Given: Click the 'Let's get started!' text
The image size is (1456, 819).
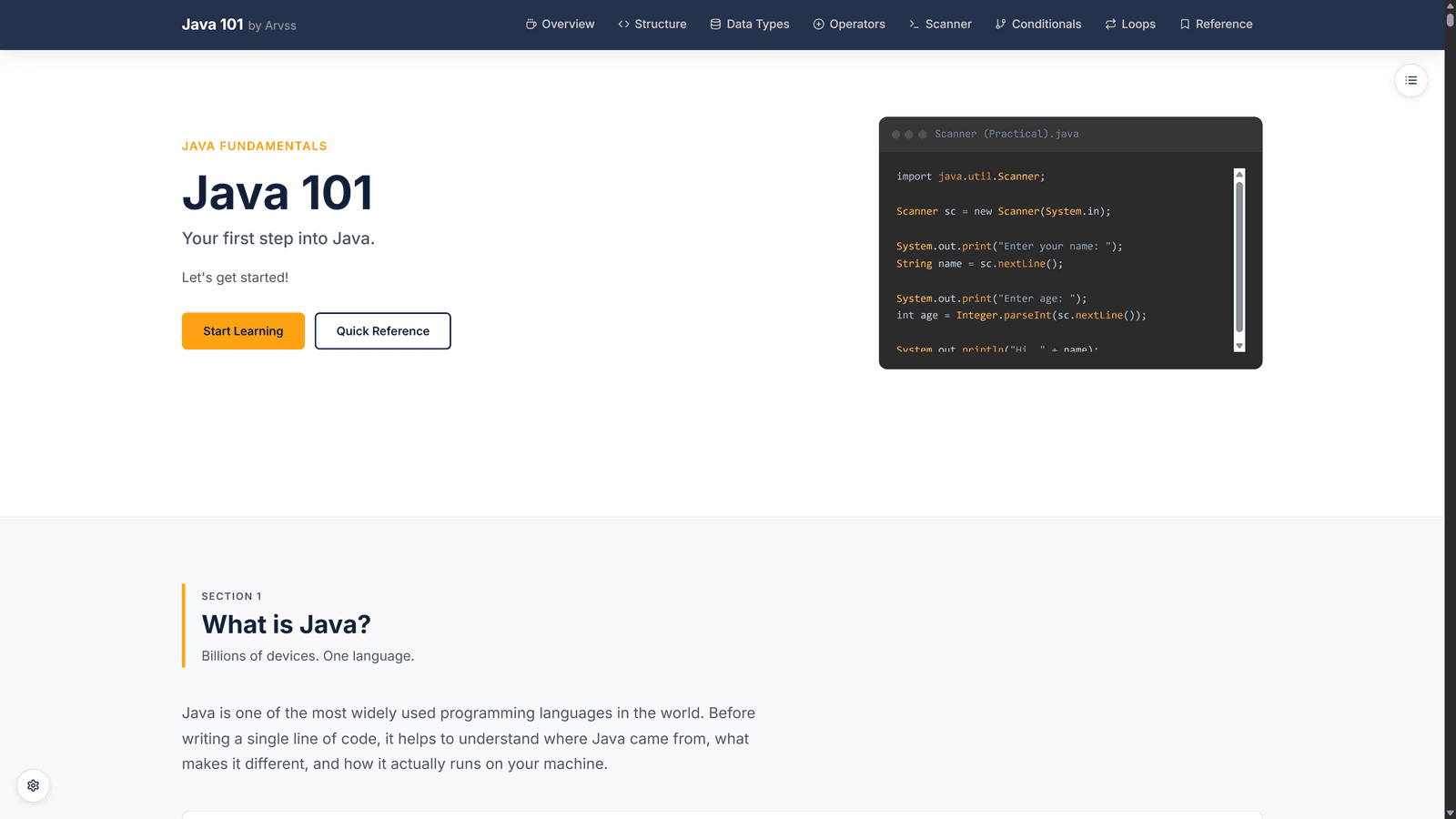Looking at the screenshot, I should click(x=235, y=278).
